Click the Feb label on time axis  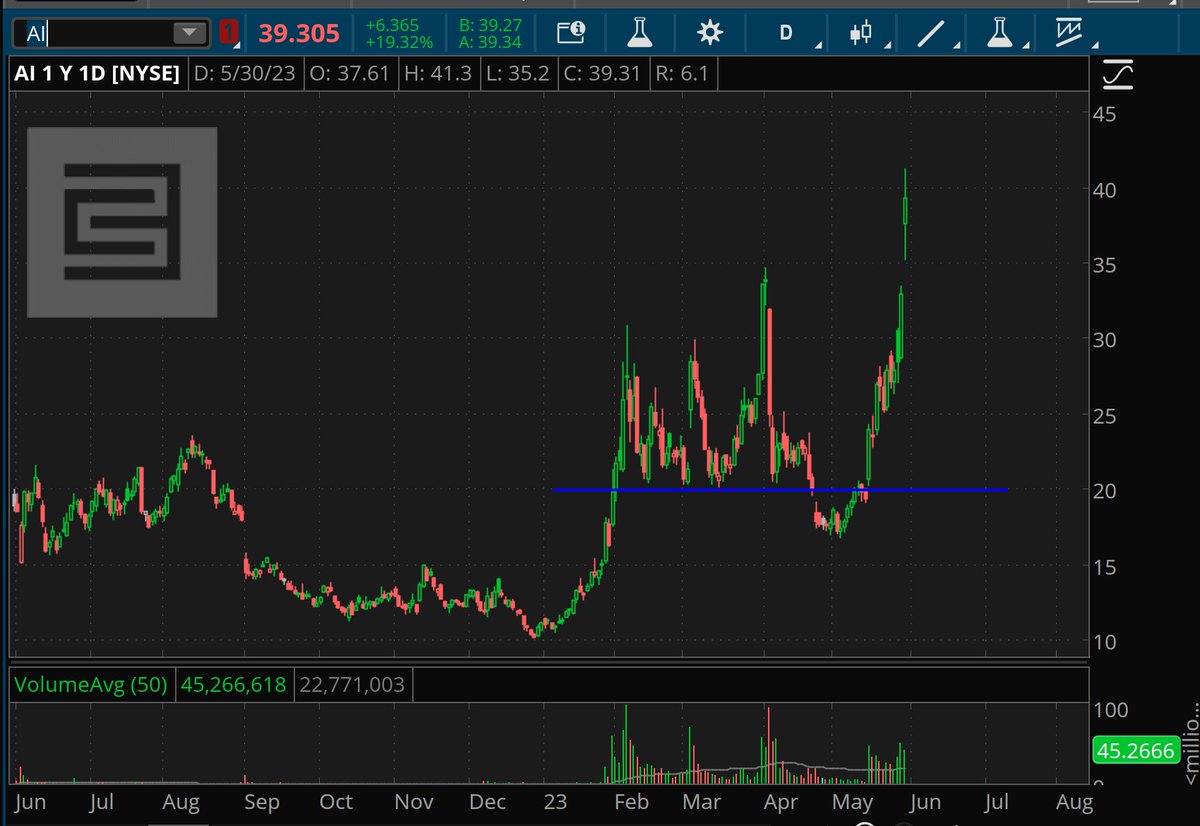pos(631,802)
